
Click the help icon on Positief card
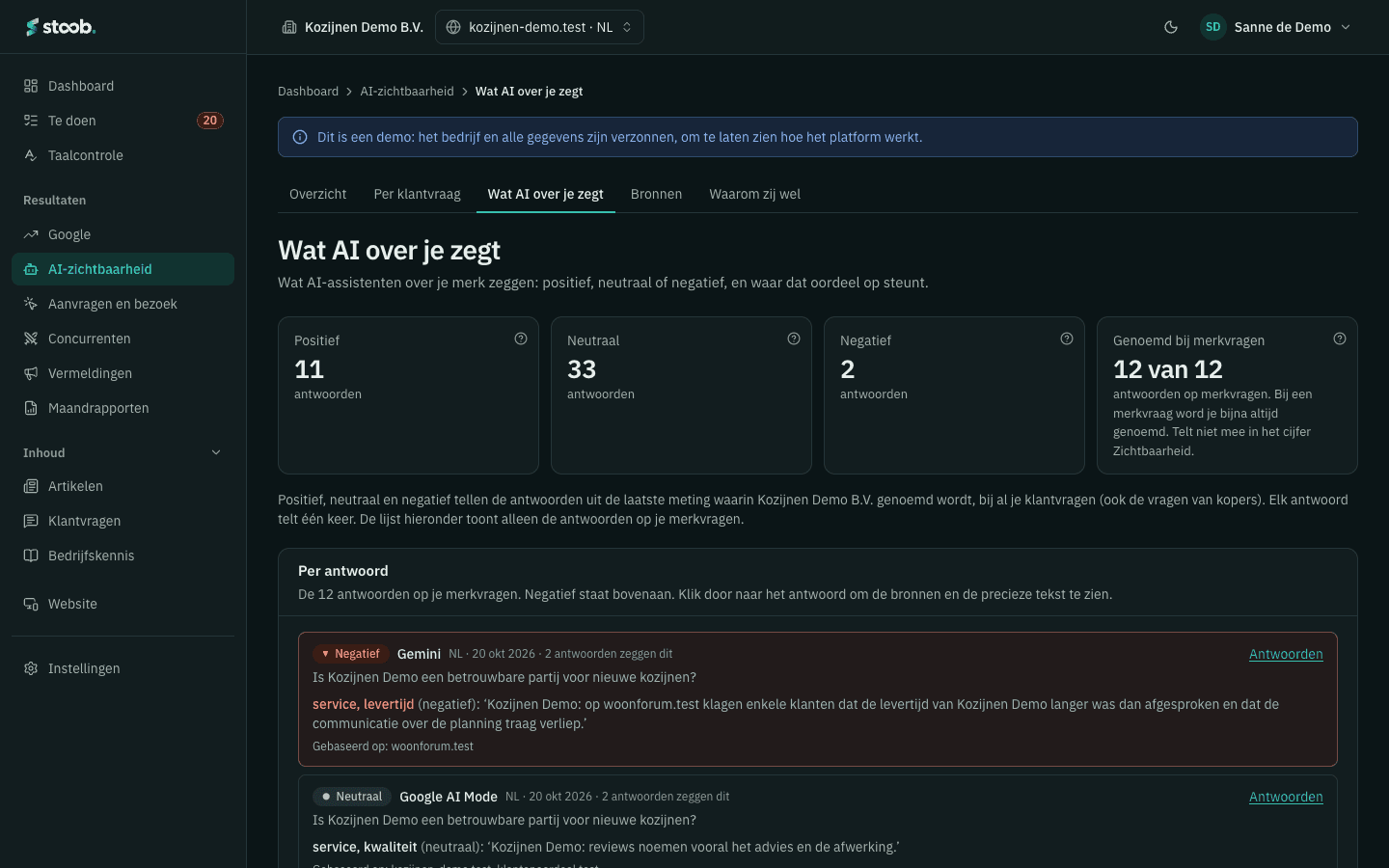[x=521, y=339]
